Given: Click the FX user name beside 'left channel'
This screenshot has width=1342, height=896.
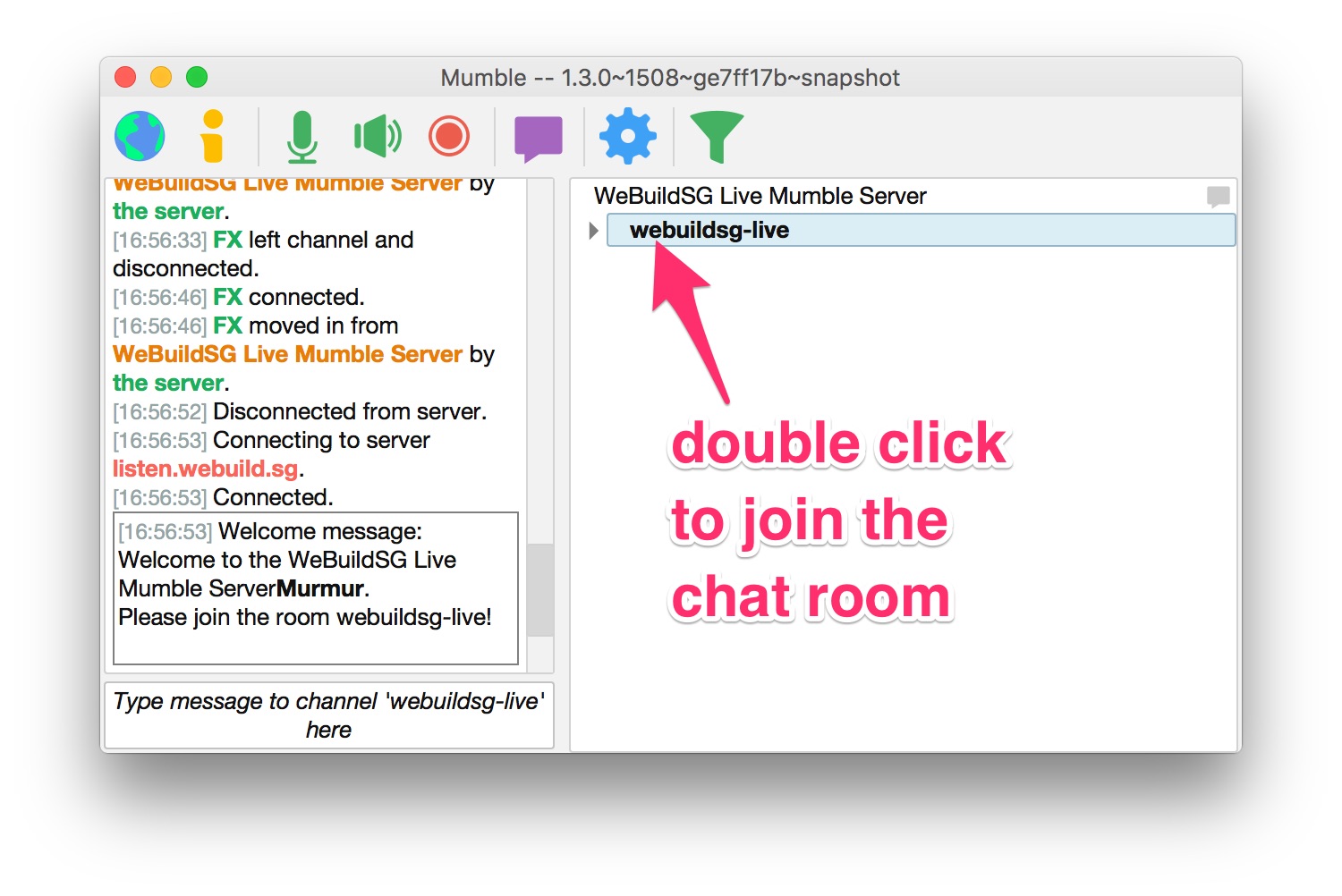Looking at the screenshot, I should (227, 240).
